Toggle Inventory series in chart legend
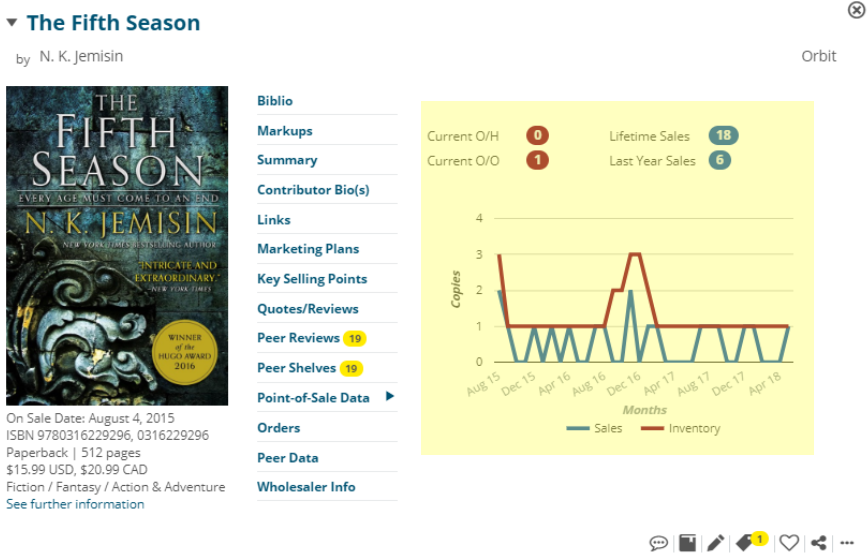The height and width of the screenshot is (557, 867). (x=680, y=428)
